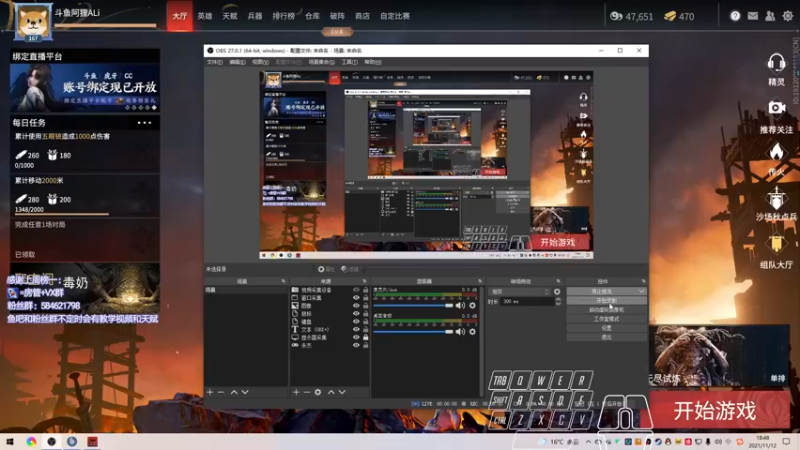Show hidden tray icons chevron

coord(588,442)
